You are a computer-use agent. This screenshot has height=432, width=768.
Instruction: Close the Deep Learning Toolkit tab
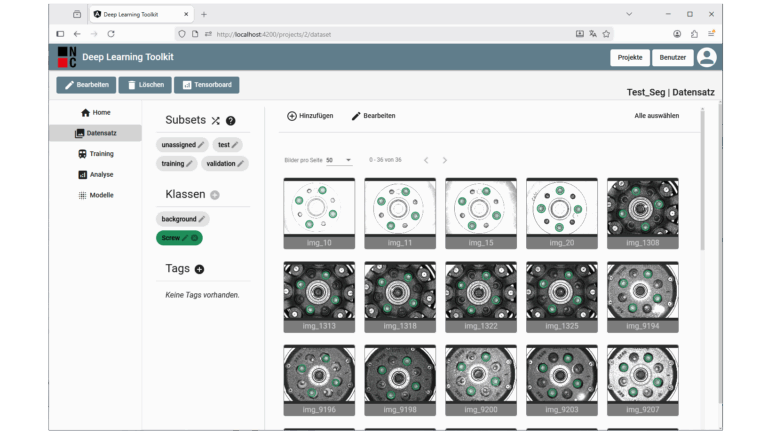[x=186, y=14]
